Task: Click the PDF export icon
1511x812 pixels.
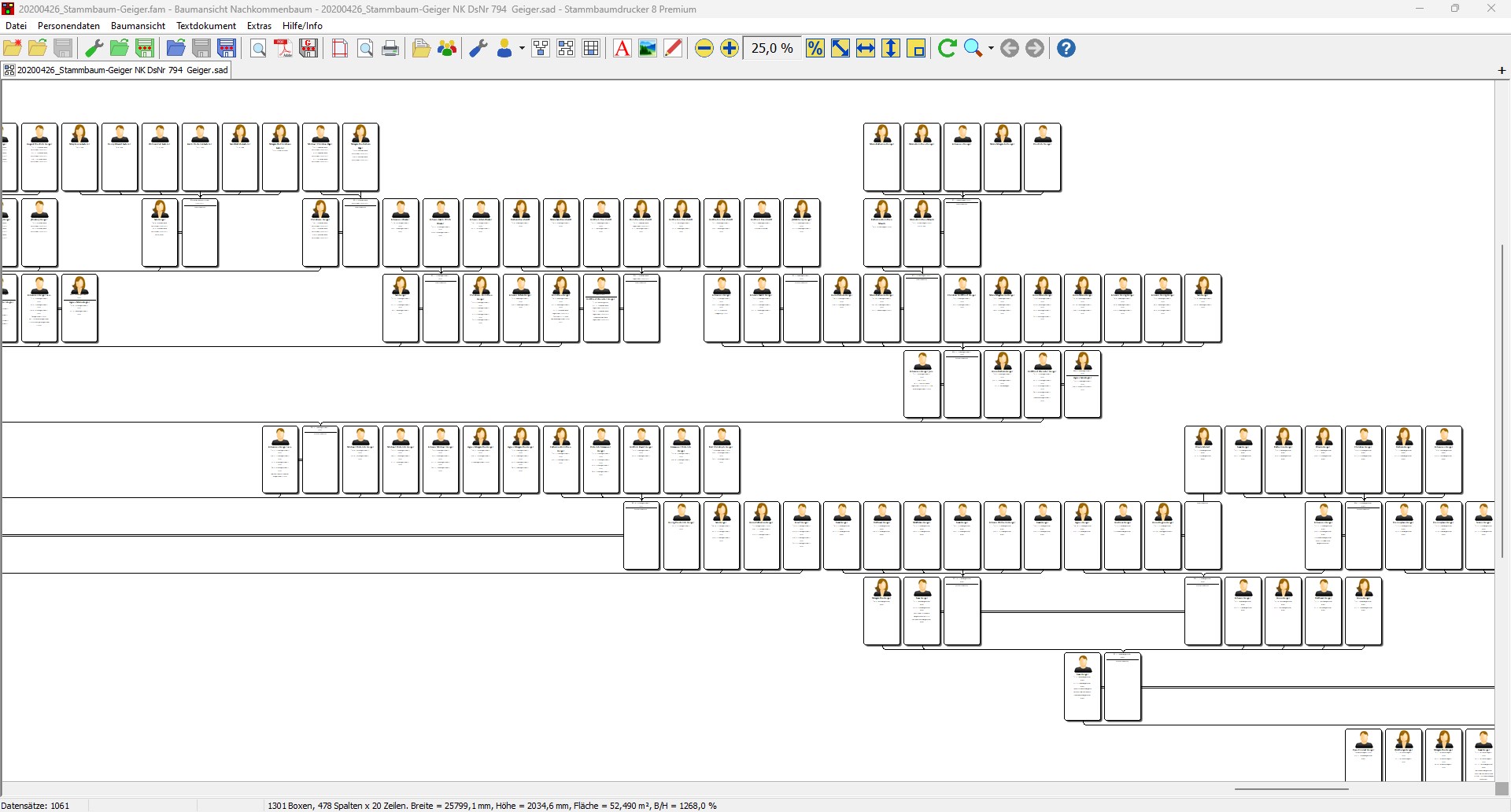Action: tap(283, 49)
